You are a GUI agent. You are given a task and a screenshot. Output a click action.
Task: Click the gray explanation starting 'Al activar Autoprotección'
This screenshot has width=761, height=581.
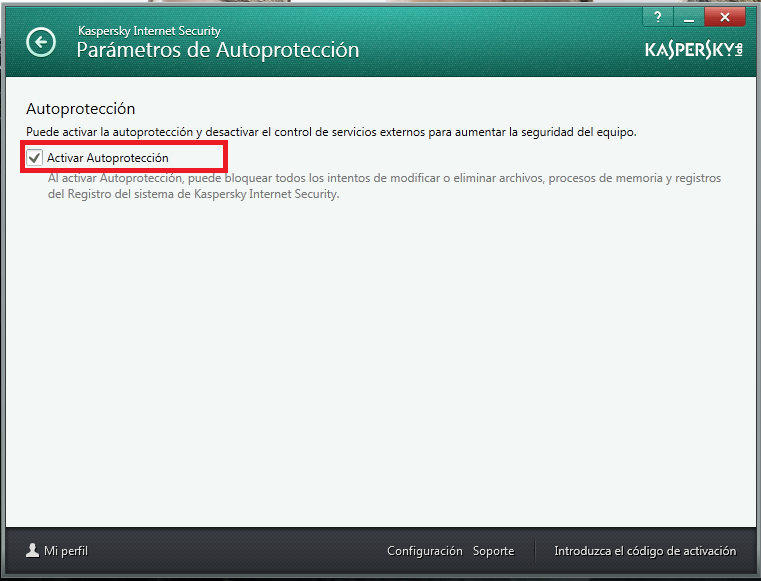[384, 186]
